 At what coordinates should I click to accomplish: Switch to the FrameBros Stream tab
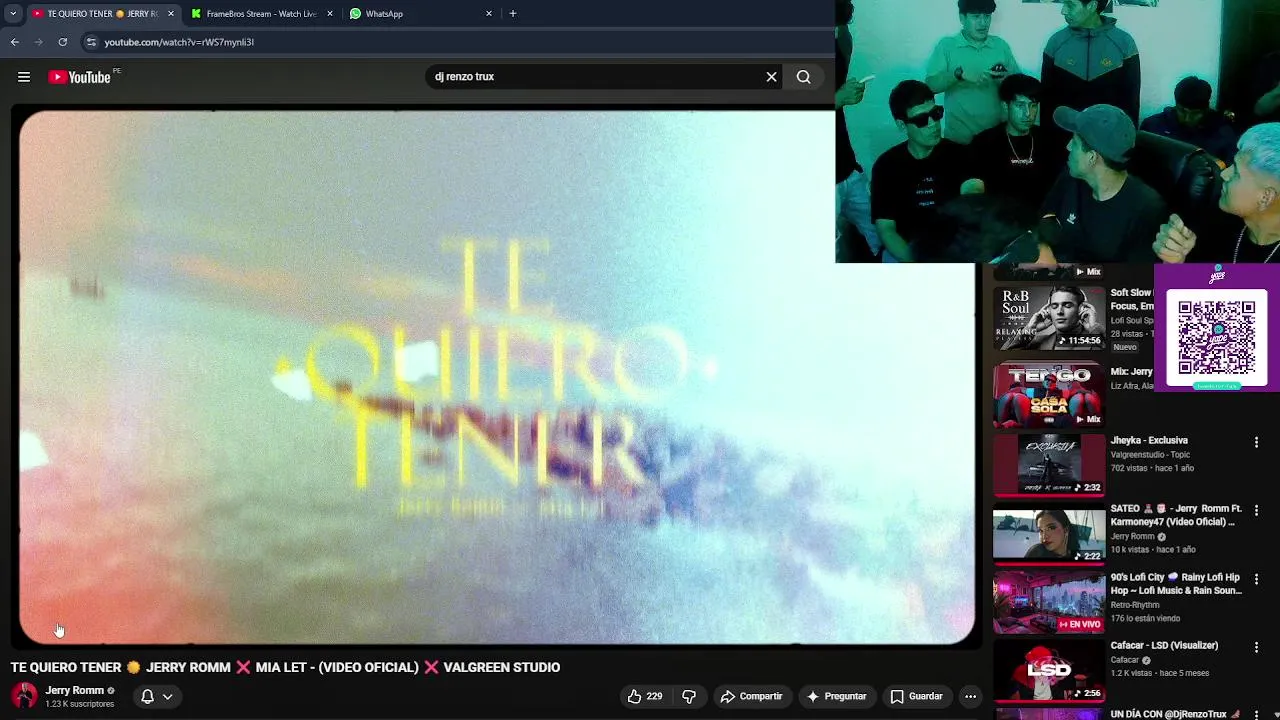261,14
